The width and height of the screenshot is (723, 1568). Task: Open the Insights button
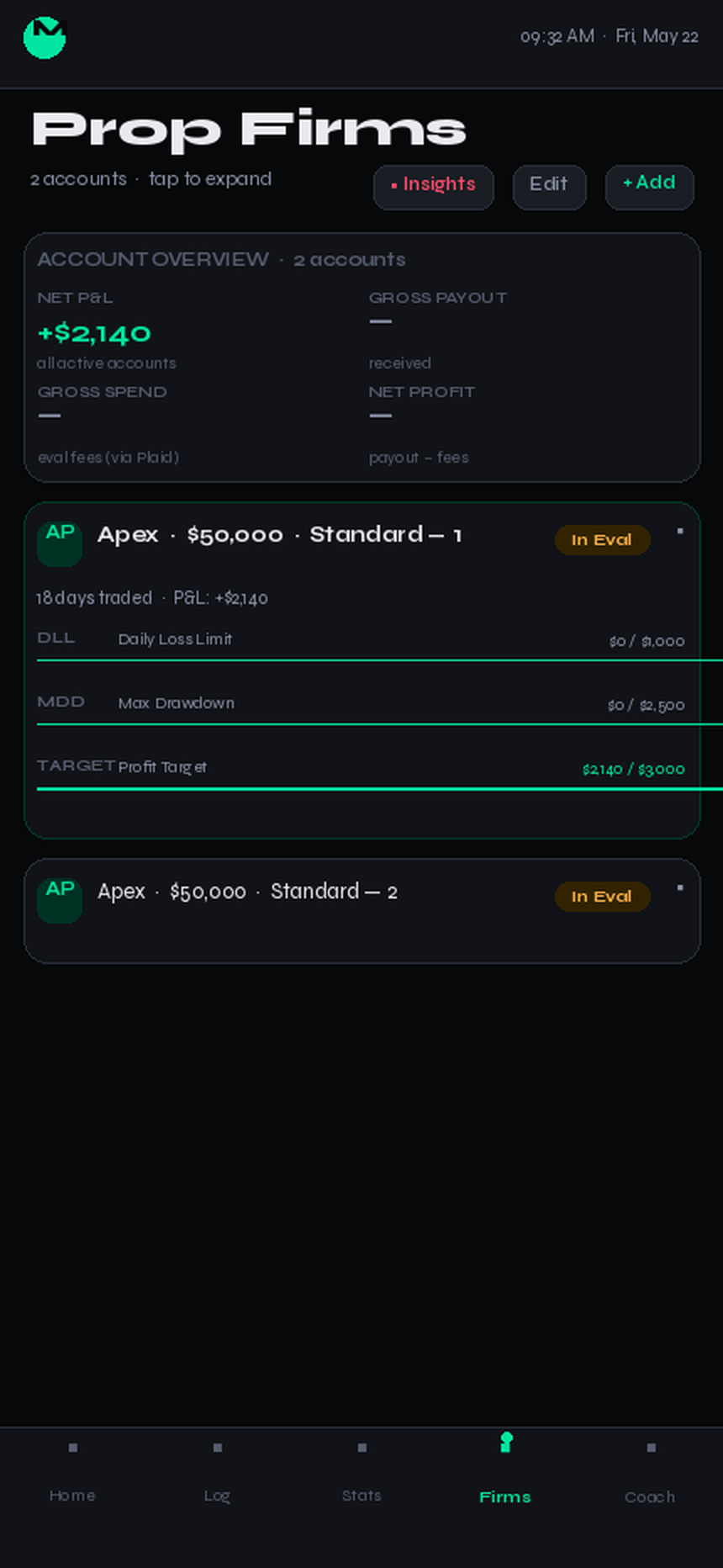click(x=434, y=187)
